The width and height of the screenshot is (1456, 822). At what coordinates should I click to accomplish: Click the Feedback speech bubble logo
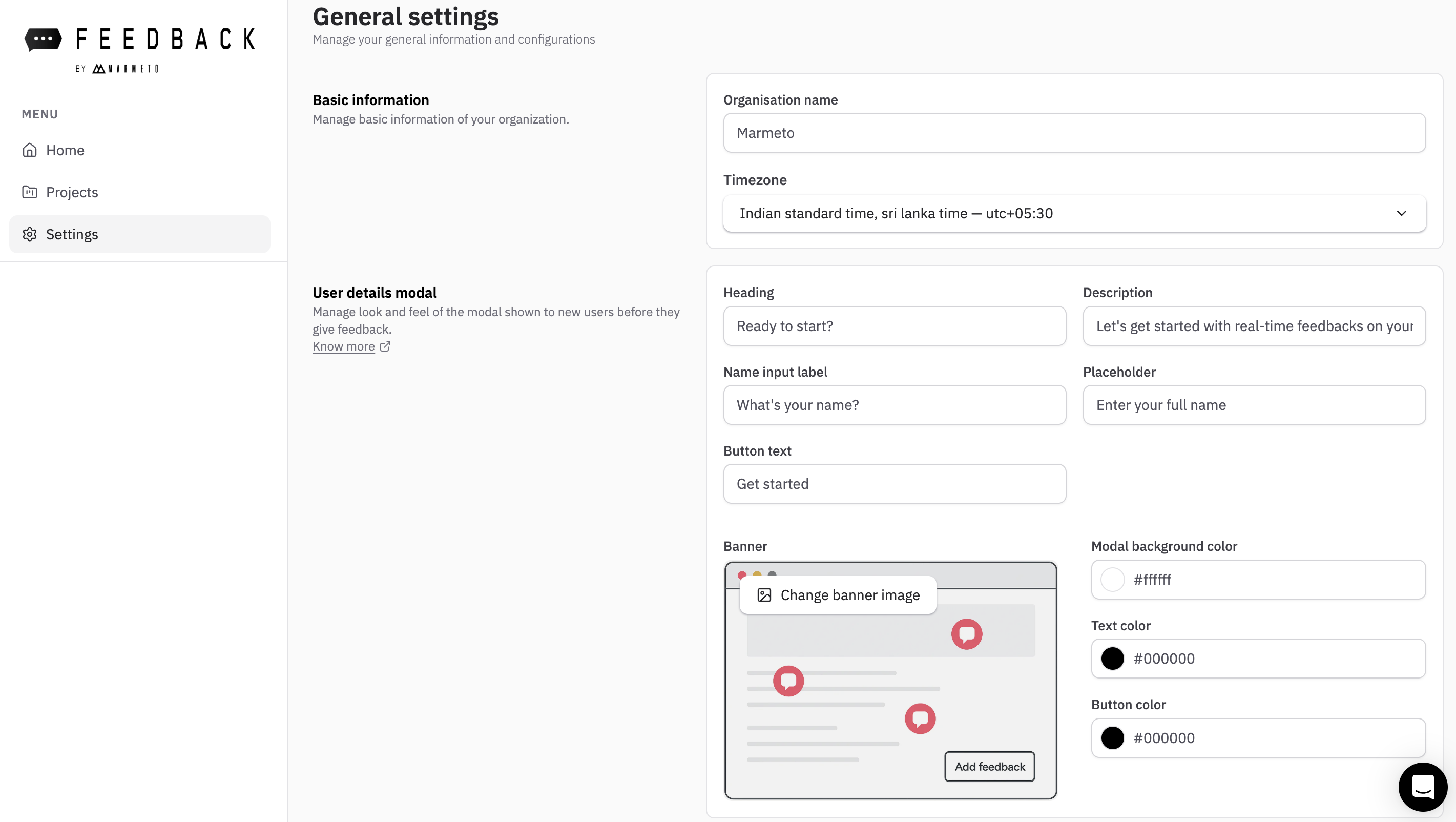click(x=43, y=39)
